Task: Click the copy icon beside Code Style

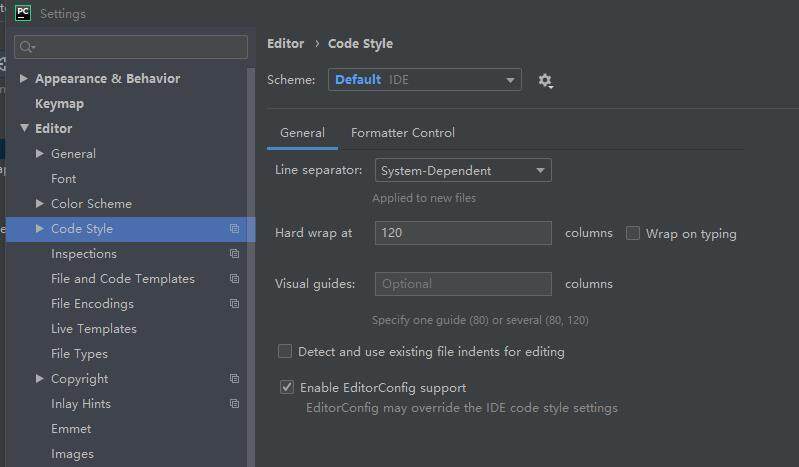Action: [234, 229]
